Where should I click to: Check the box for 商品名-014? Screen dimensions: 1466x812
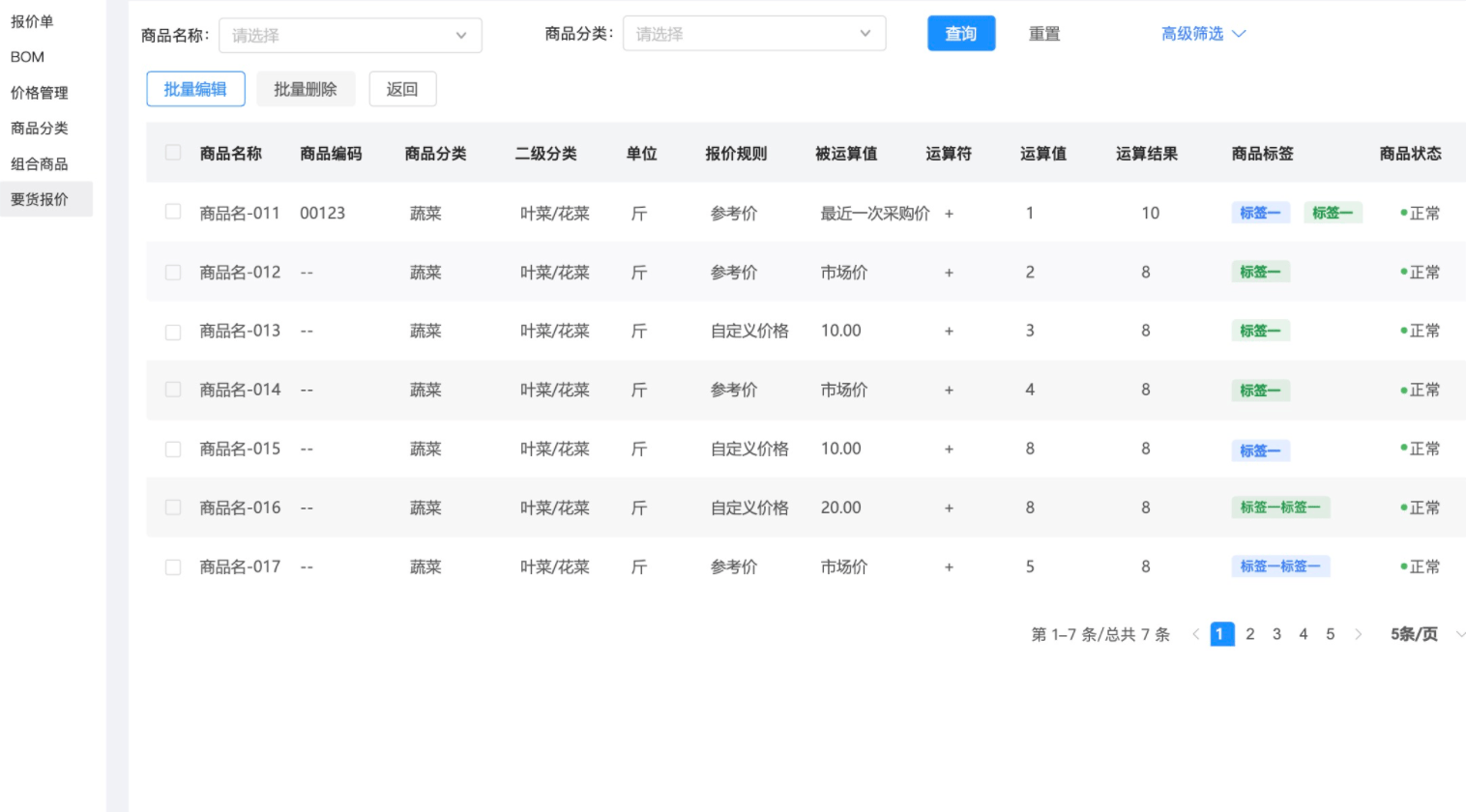click(x=173, y=390)
